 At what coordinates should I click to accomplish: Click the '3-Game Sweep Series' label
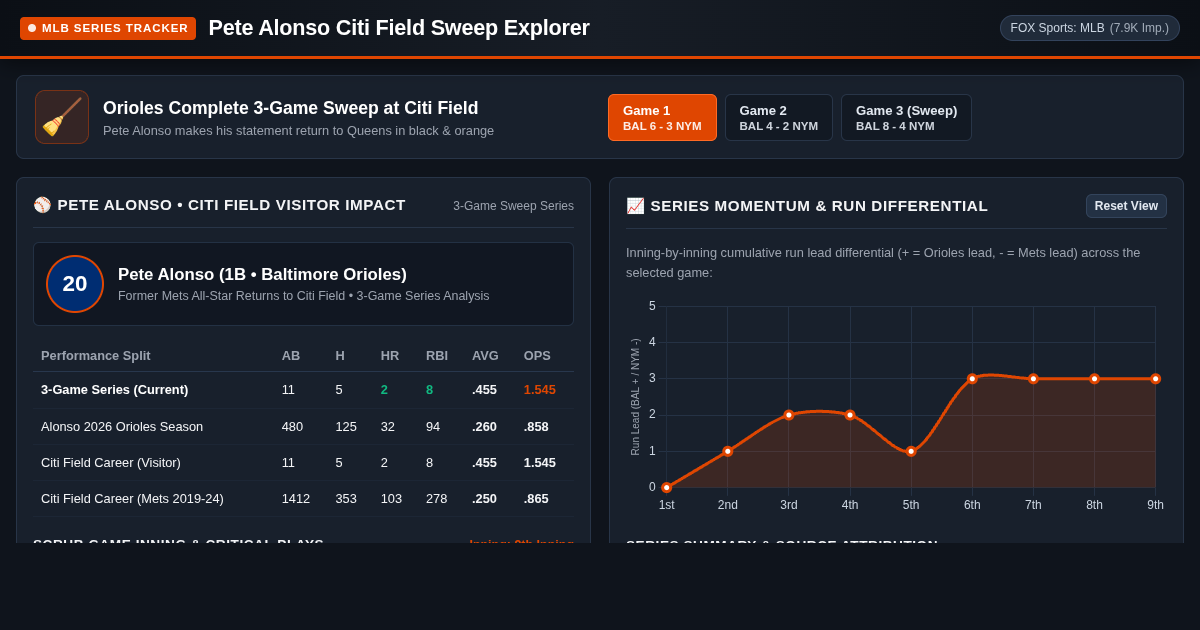click(x=513, y=206)
